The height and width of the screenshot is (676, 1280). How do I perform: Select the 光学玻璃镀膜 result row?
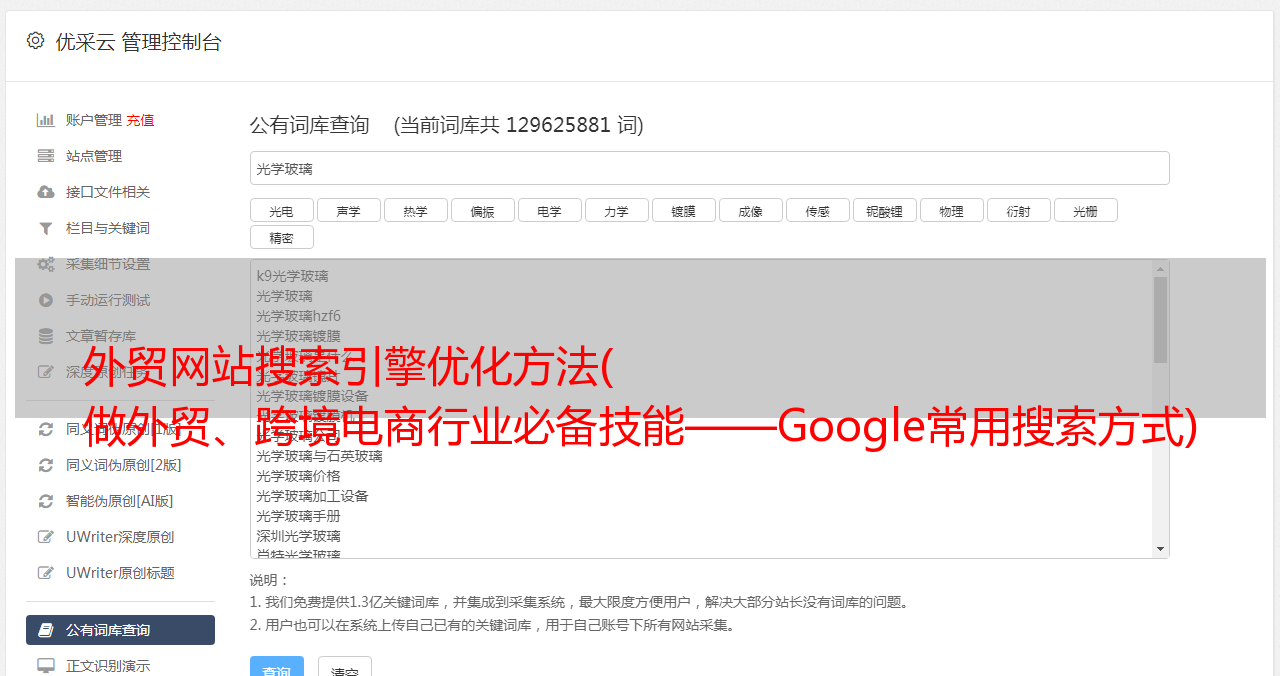tap(701, 336)
